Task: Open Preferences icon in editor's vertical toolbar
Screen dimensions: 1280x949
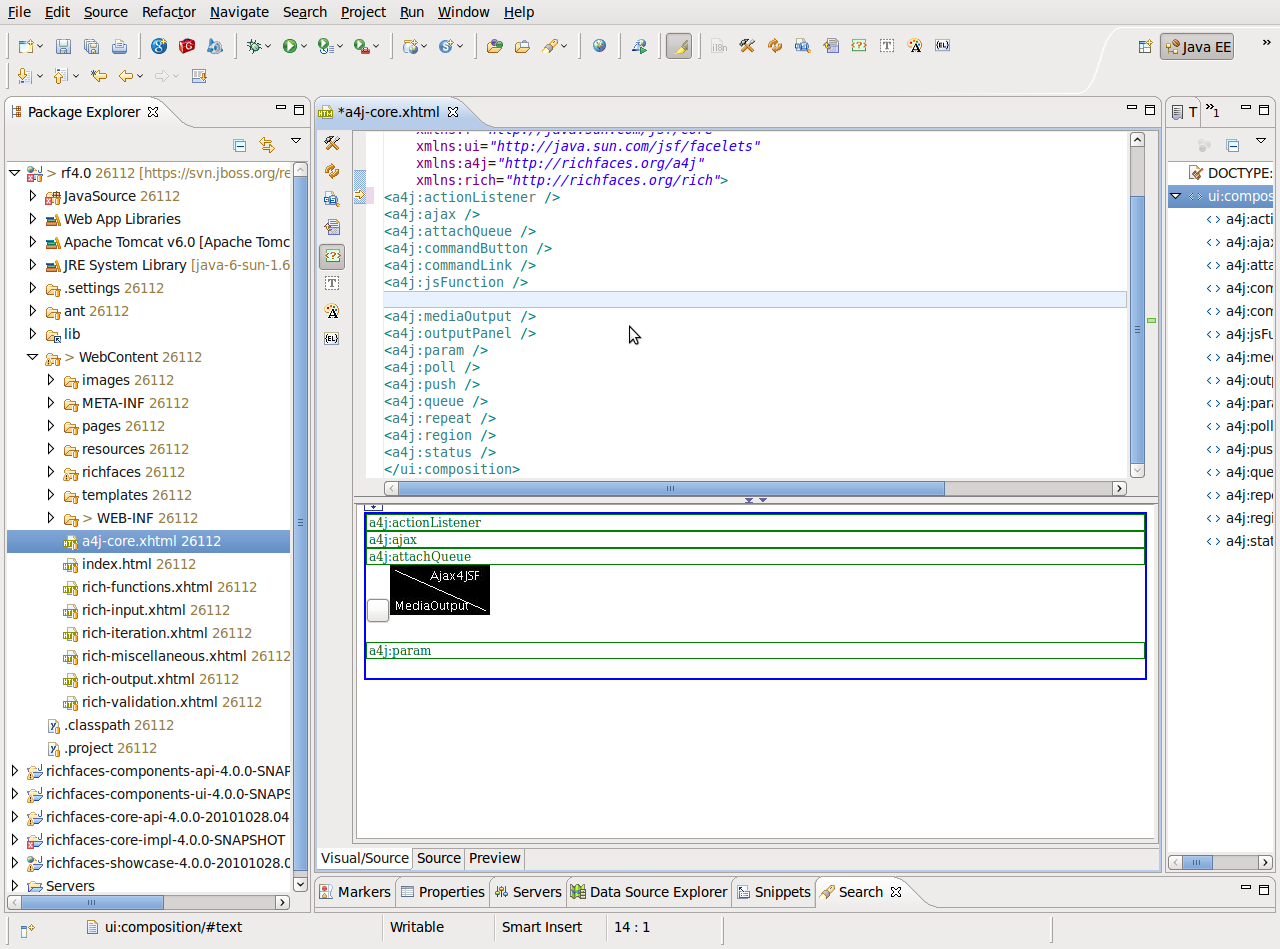Action: [x=332, y=144]
